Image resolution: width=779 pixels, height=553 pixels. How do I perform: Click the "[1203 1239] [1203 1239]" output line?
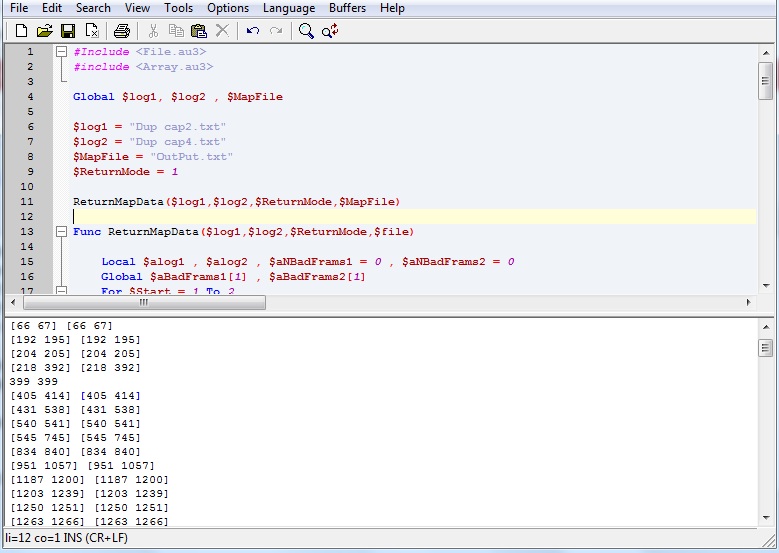[89, 493]
